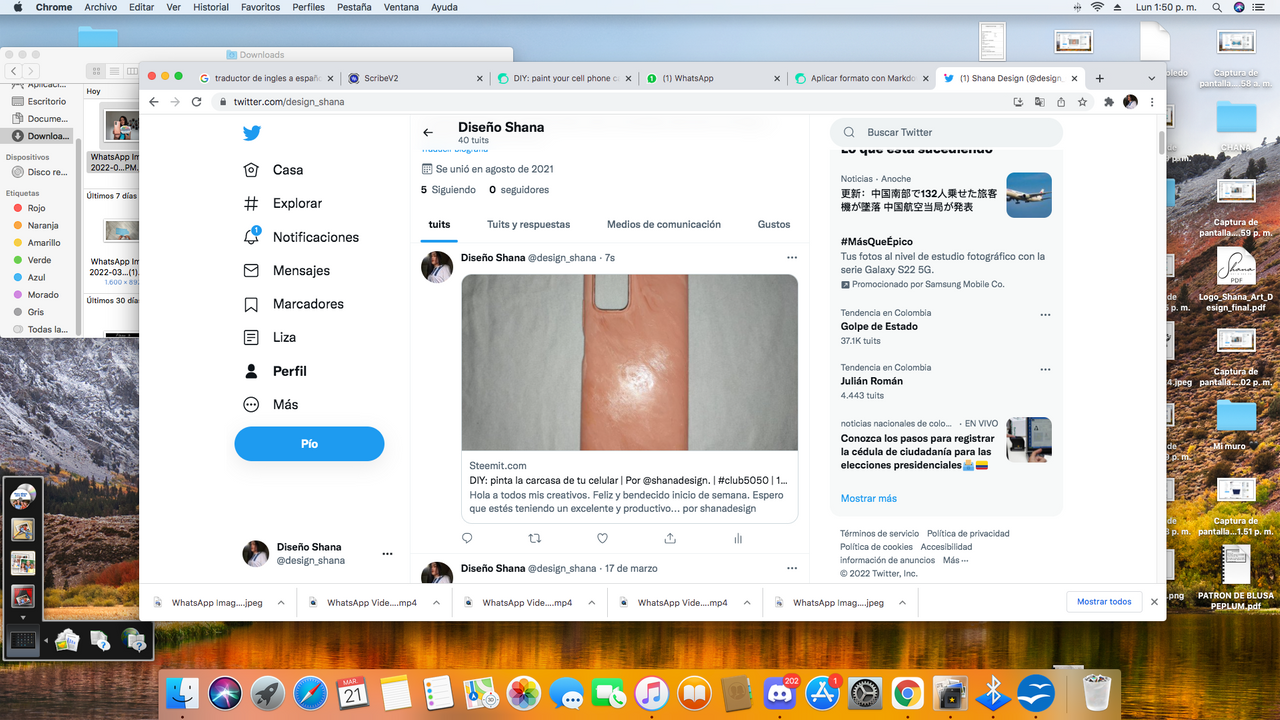
Task: Go to Casa home in sidebar
Action: (274, 170)
